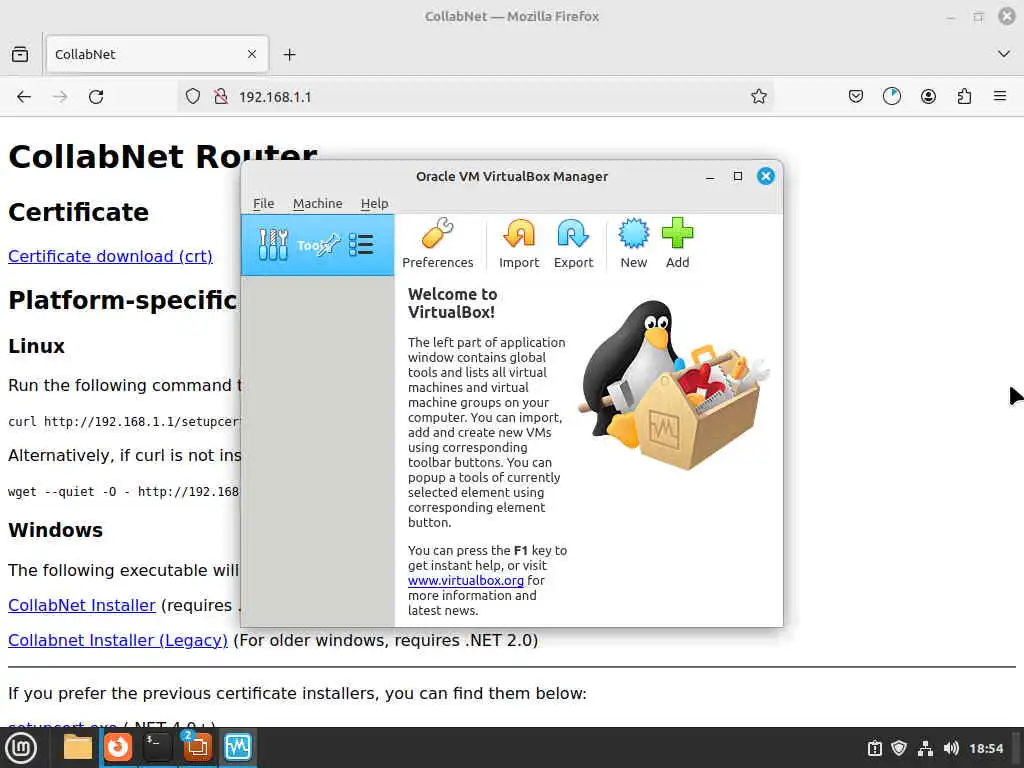Open the Firefox extensions icon
The height and width of the screenshot is (768, 1024).
pyautogui.click(x=964, y=97)
